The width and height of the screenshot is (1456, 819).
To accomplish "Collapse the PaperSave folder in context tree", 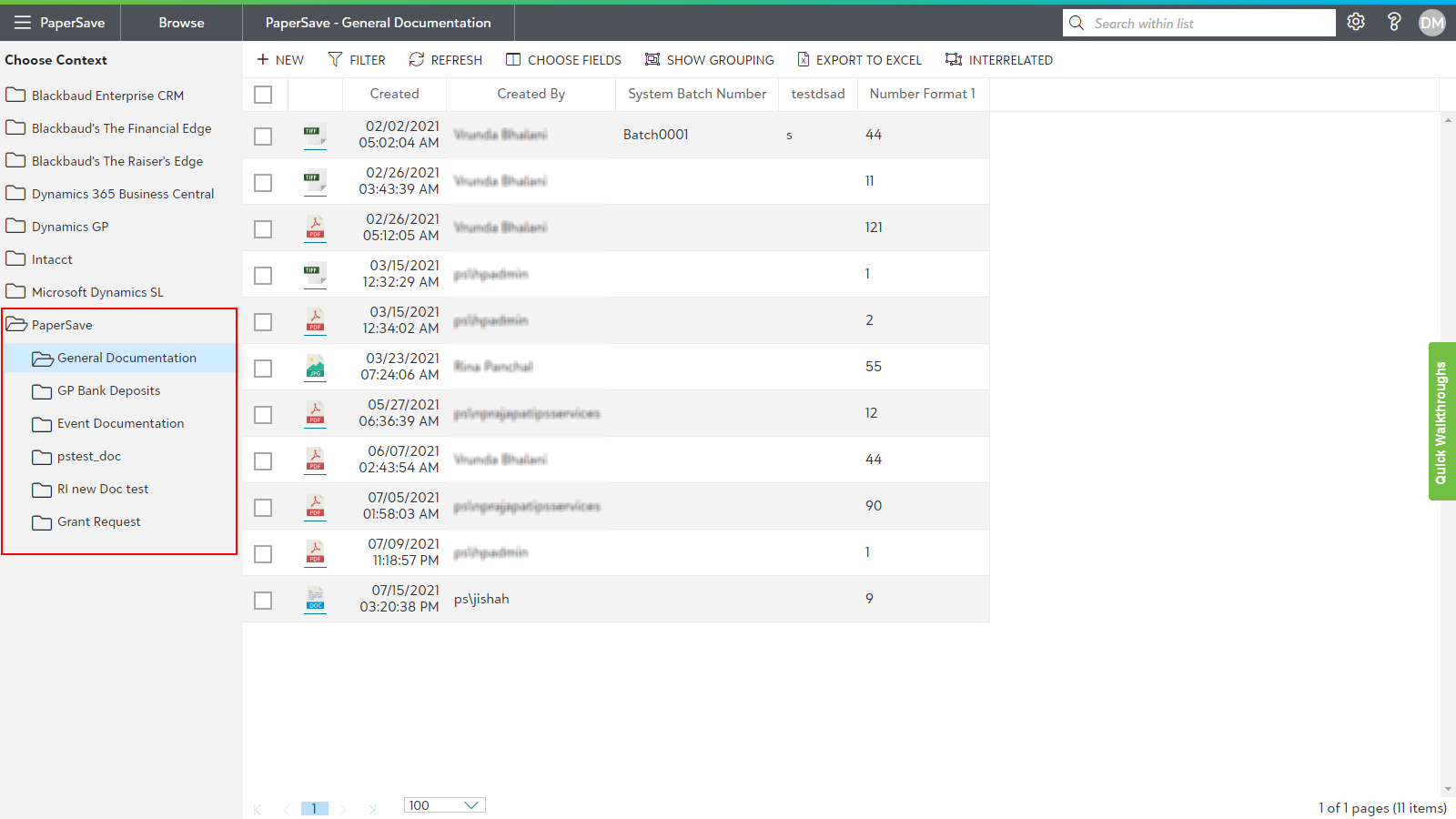I will 17,325.
